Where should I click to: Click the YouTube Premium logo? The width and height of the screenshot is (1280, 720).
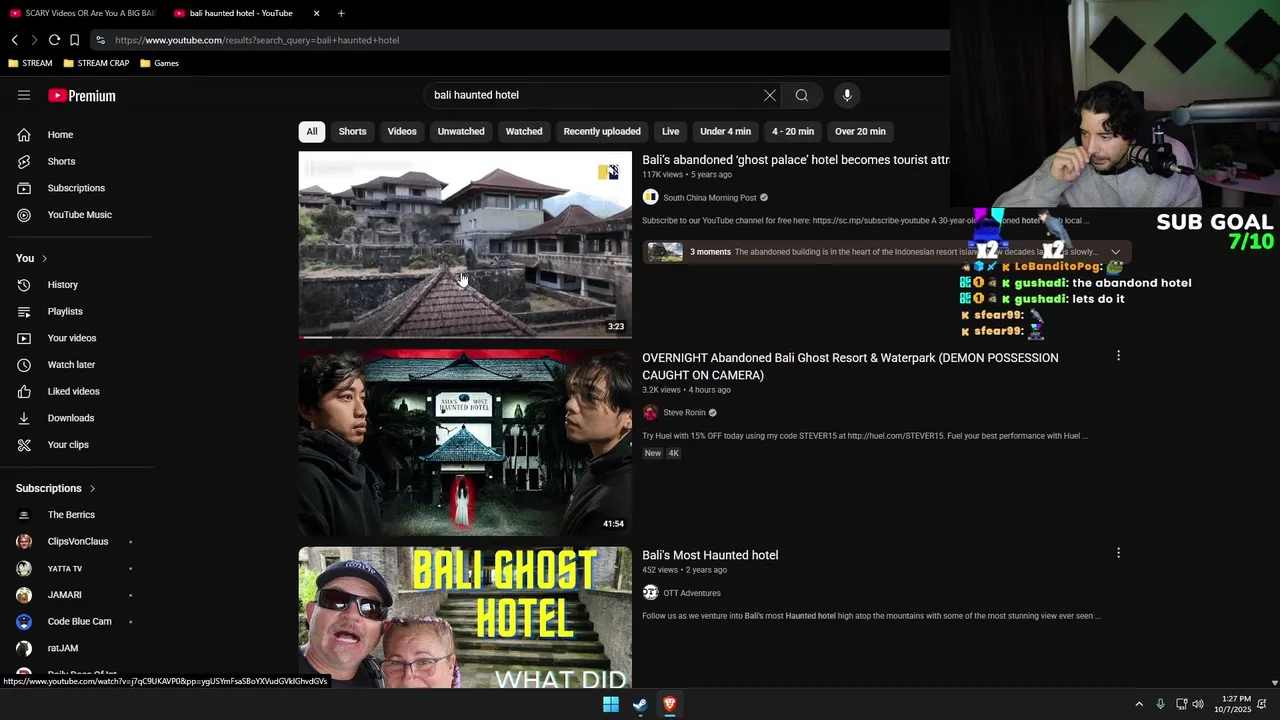pyautogui.click(x=82, y=96)
